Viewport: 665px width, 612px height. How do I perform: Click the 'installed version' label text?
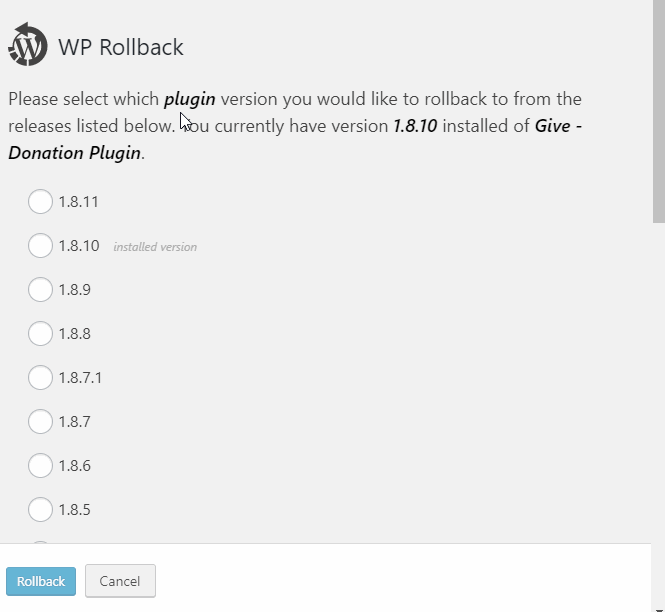[155, 247]
